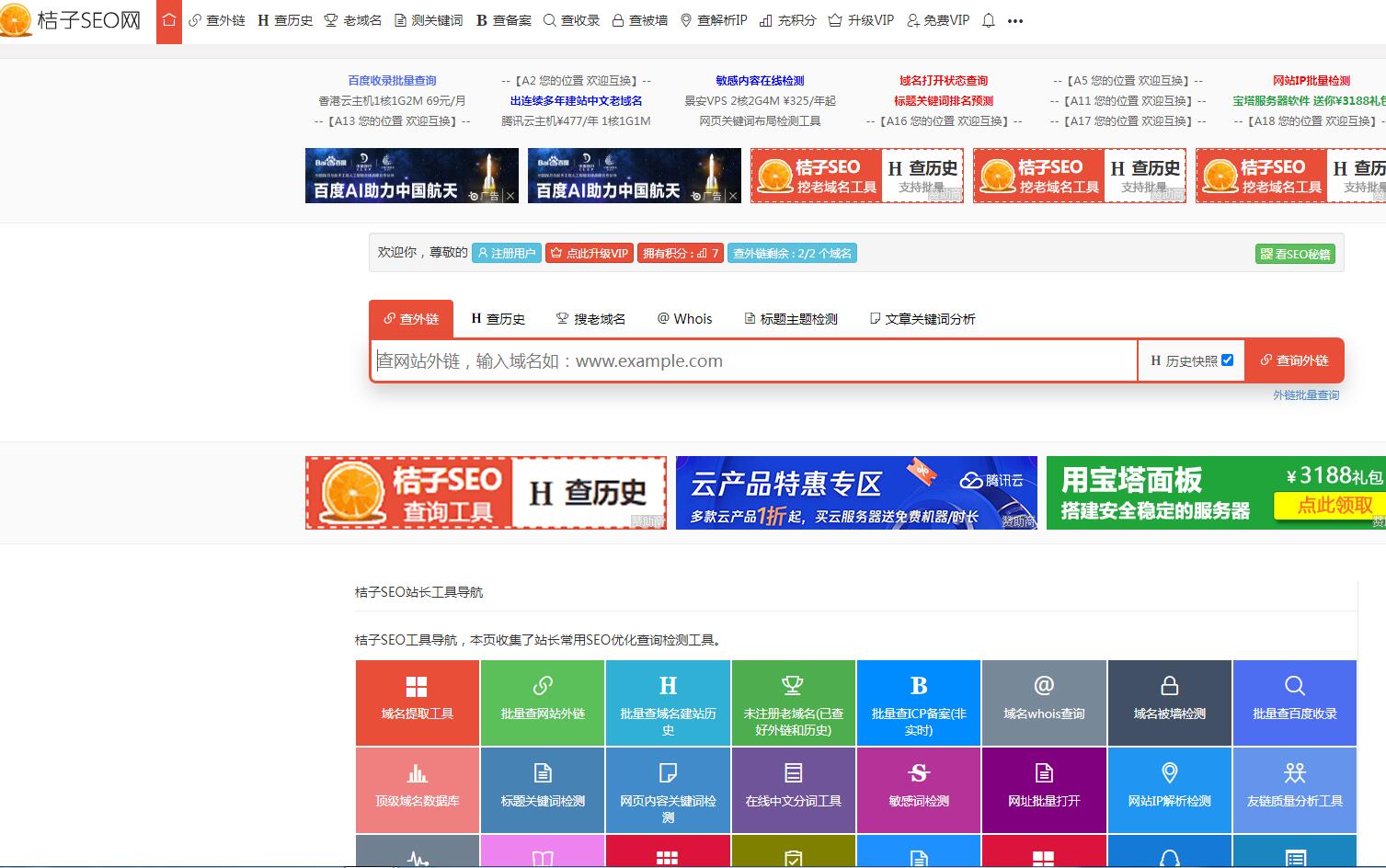Close the first 百度AI助力中国航天 ad
Screen dimensions: 1386x868
click(x=510, y=196)
